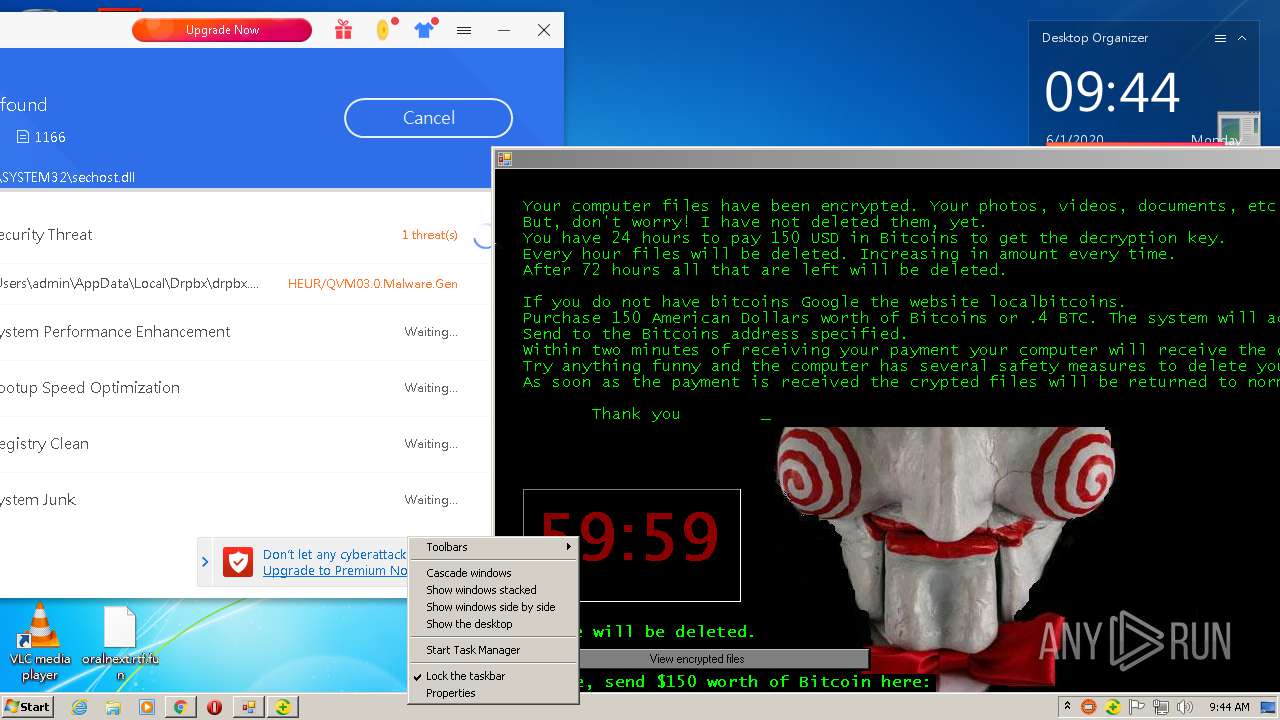Image resolution: width=1280 pixels, height=720 pixels.
Task: Follow the Upgrade to Premium link
Action: pos(335,571)
